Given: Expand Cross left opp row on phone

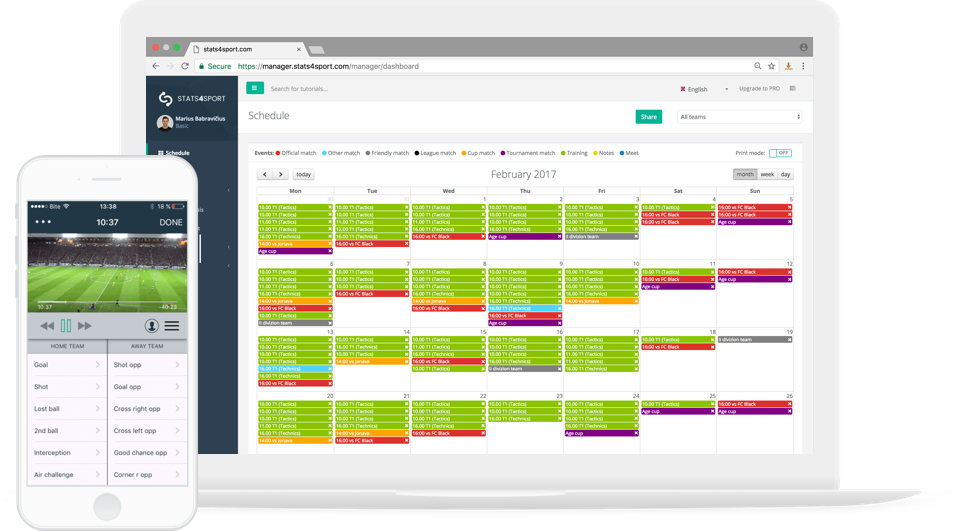Looking at the screenshot, I should coord(147,431).
